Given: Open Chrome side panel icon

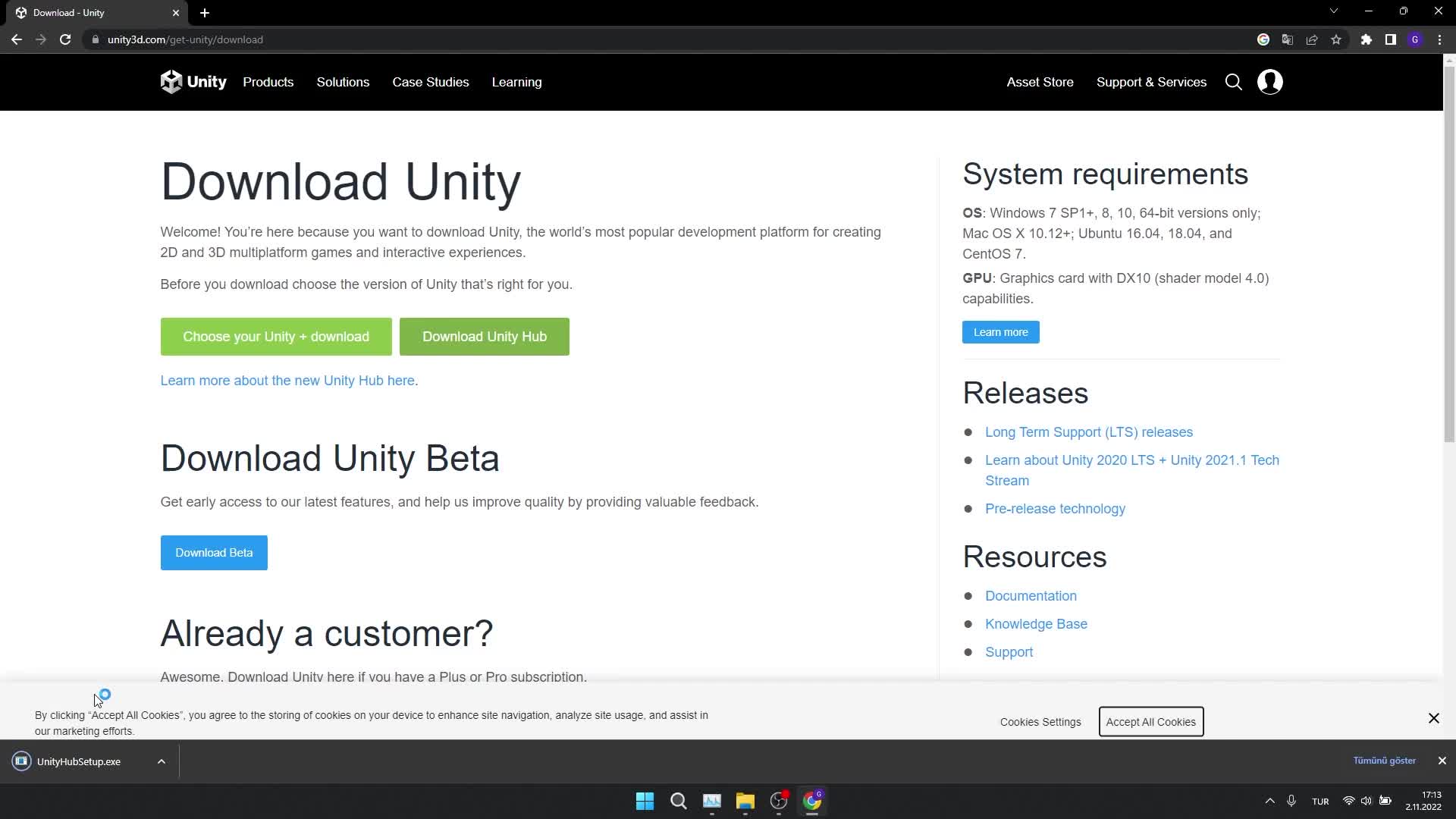Looking at the screenshot, I should pos(1391,39).
